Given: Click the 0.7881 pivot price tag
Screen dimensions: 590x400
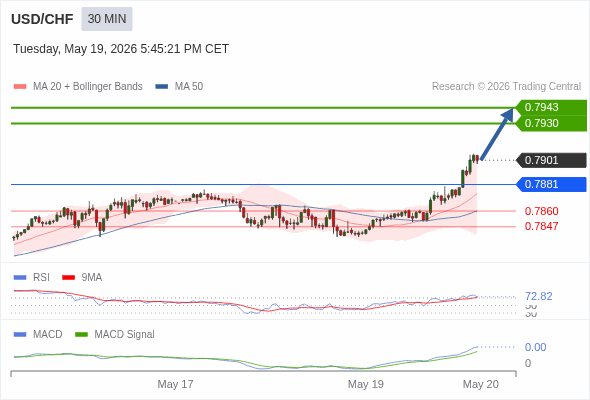Looking at the screenshot, I should (x=552, y=184).
